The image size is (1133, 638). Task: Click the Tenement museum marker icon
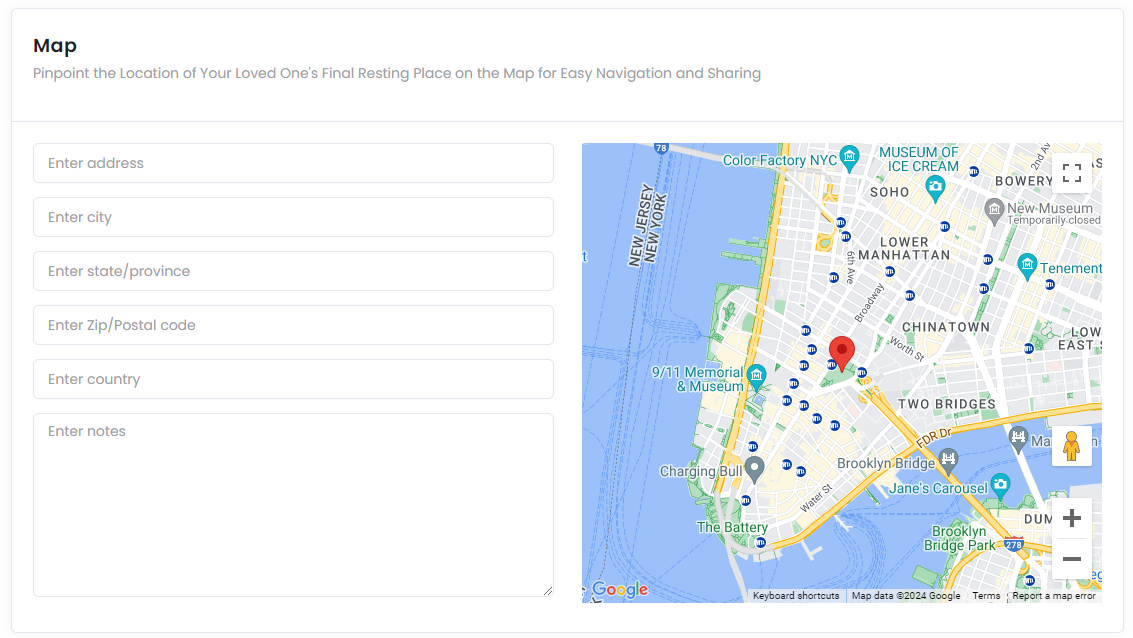coord(1027,266)
